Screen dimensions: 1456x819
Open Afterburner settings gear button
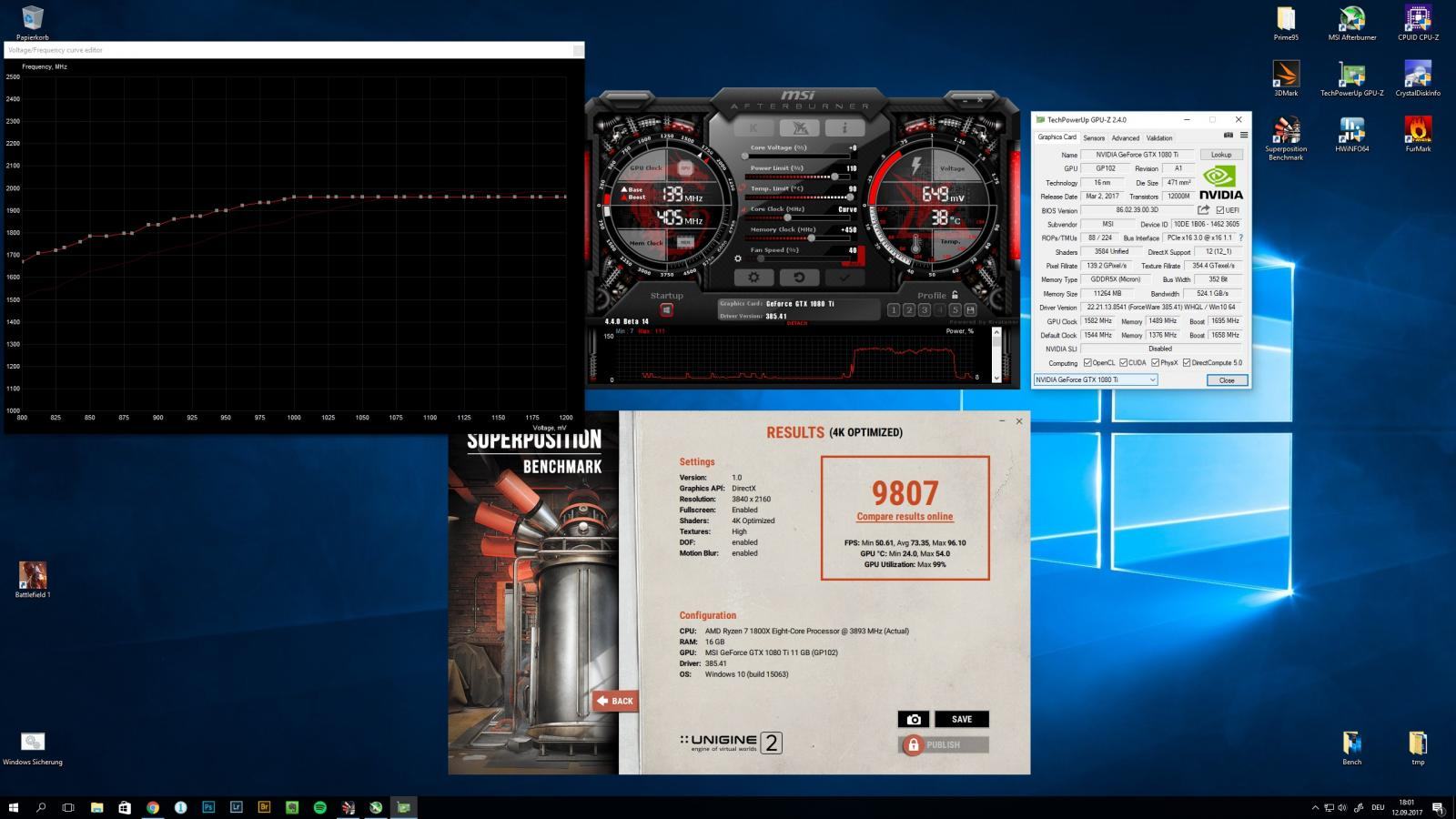coord(753,277)
